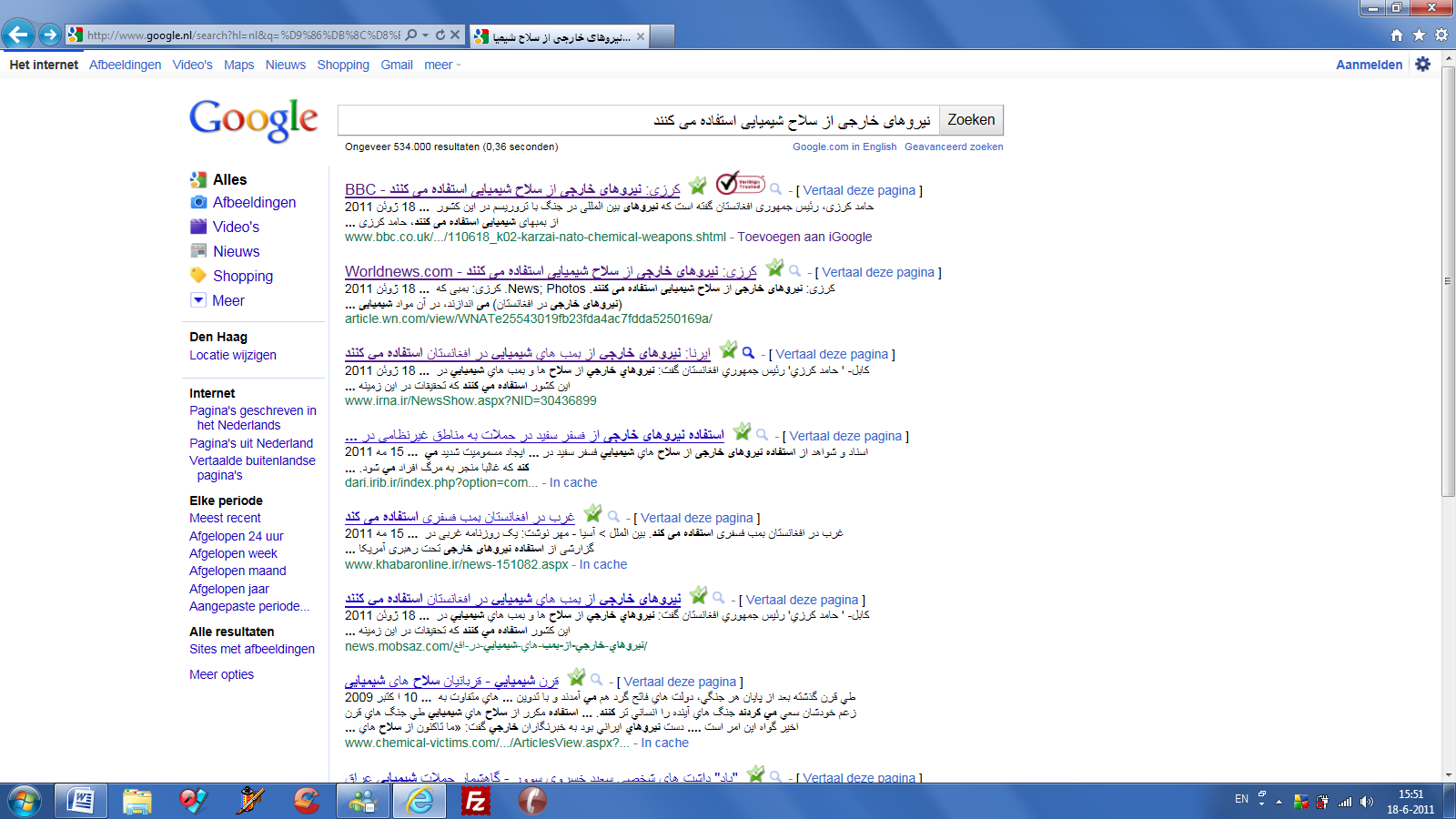Open Microsoft Word from the taskbar

coord(81,801)
